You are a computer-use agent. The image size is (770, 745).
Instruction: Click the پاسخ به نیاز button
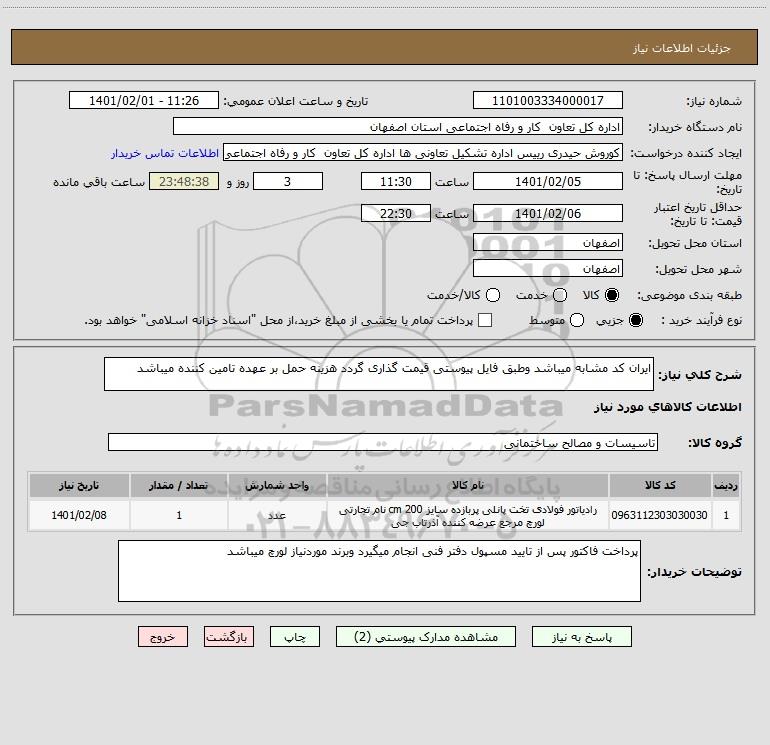click(x=582, y=637)
